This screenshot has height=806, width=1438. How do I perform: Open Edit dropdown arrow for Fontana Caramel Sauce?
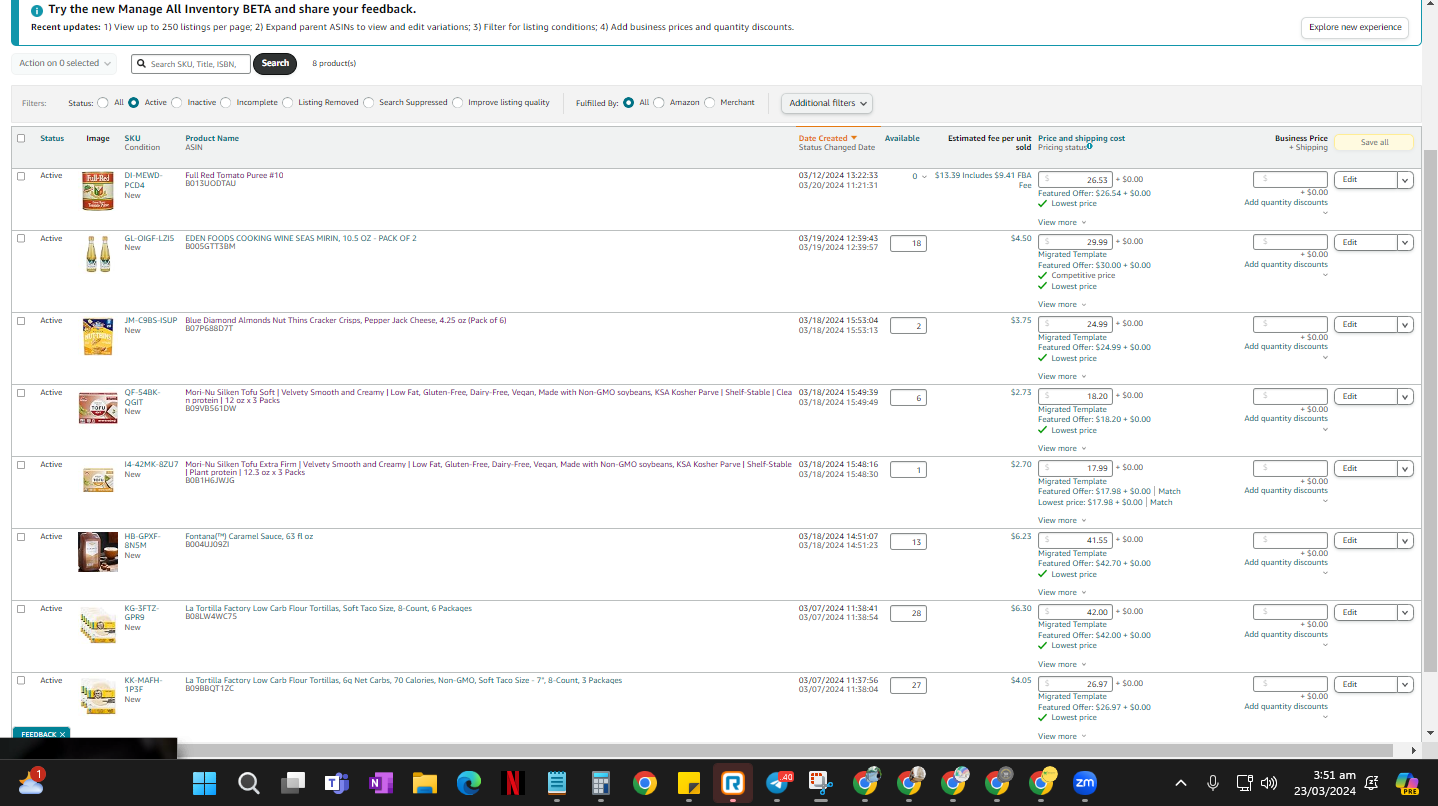tap(1405, 540)
